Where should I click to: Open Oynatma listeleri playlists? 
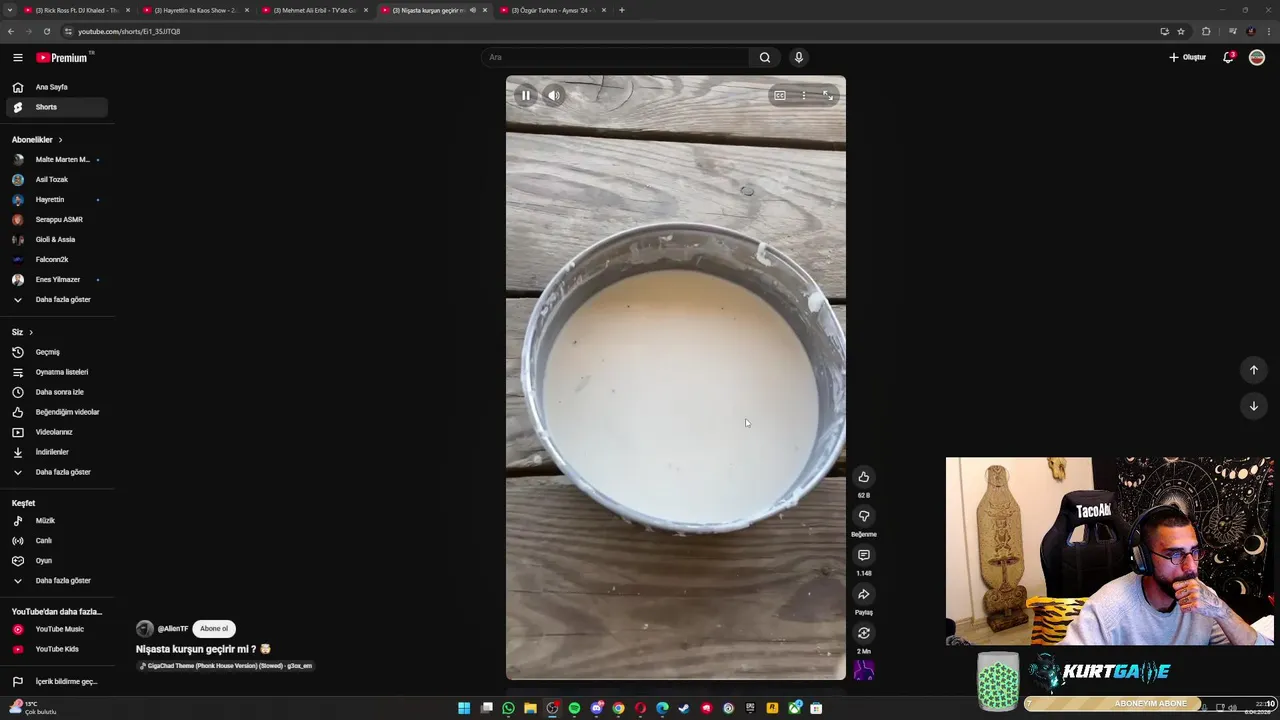click(x=57, y=372)
